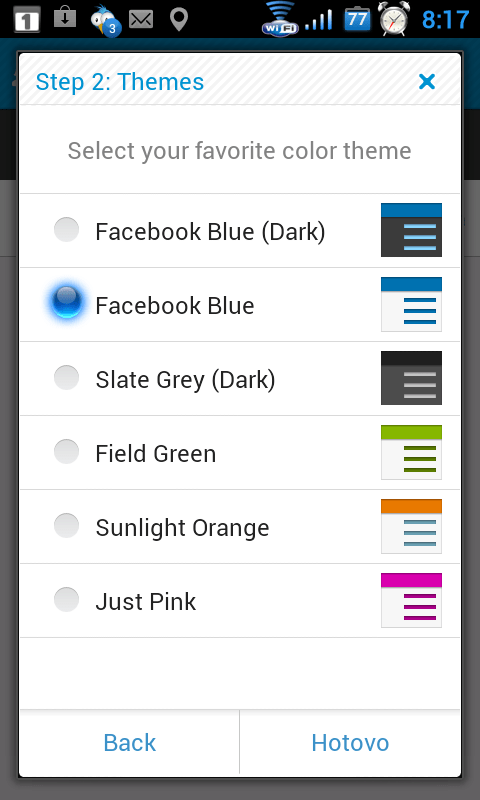Select the Facebook Blue (Dark) radio button
Screen dimensions: 480x800
66,230
